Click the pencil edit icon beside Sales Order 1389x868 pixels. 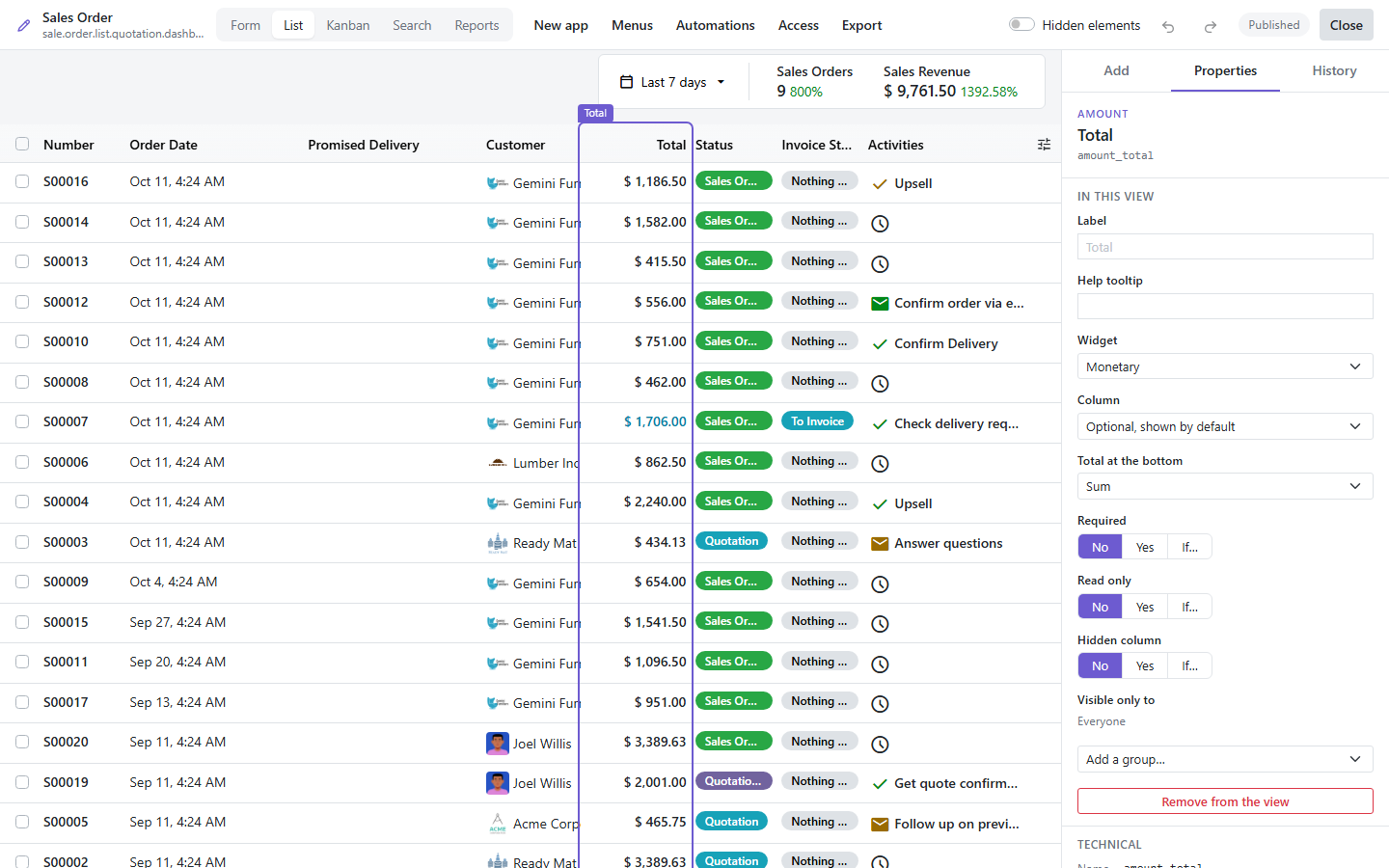[x=24, y=26]
